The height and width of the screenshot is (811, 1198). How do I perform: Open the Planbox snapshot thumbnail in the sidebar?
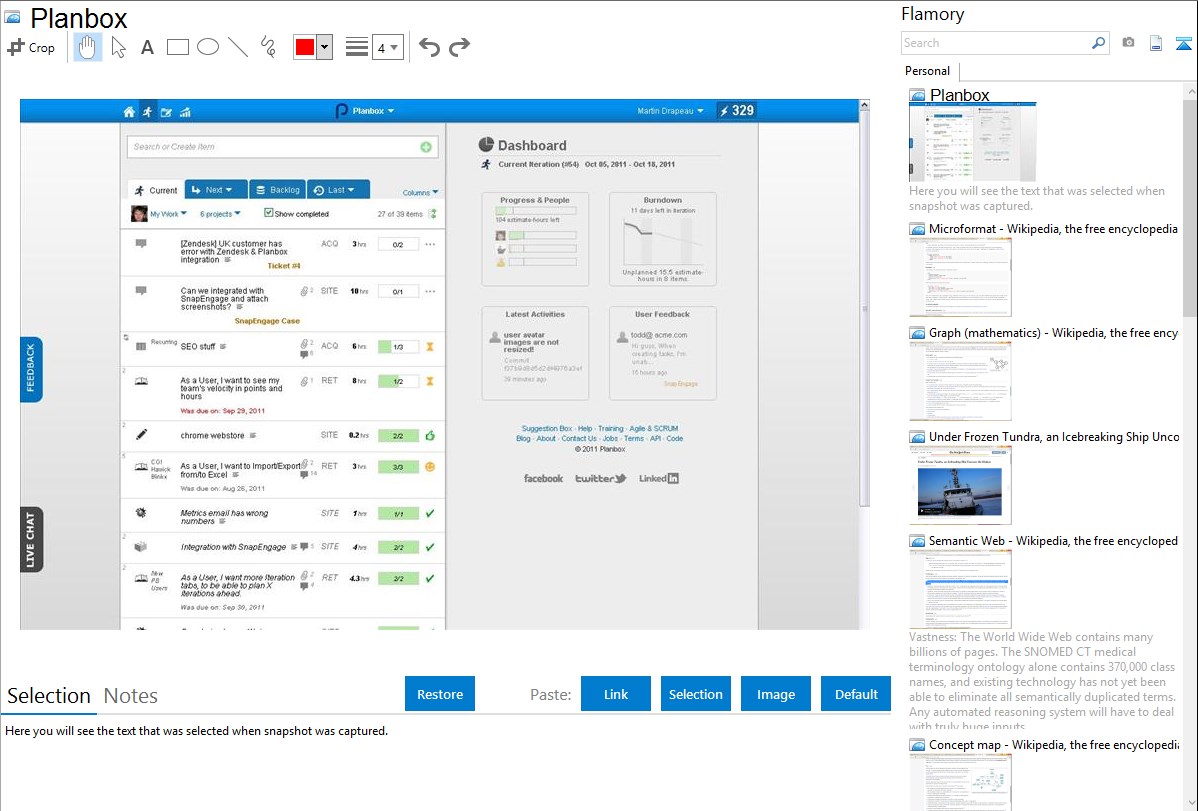click(x=973, y=143)
